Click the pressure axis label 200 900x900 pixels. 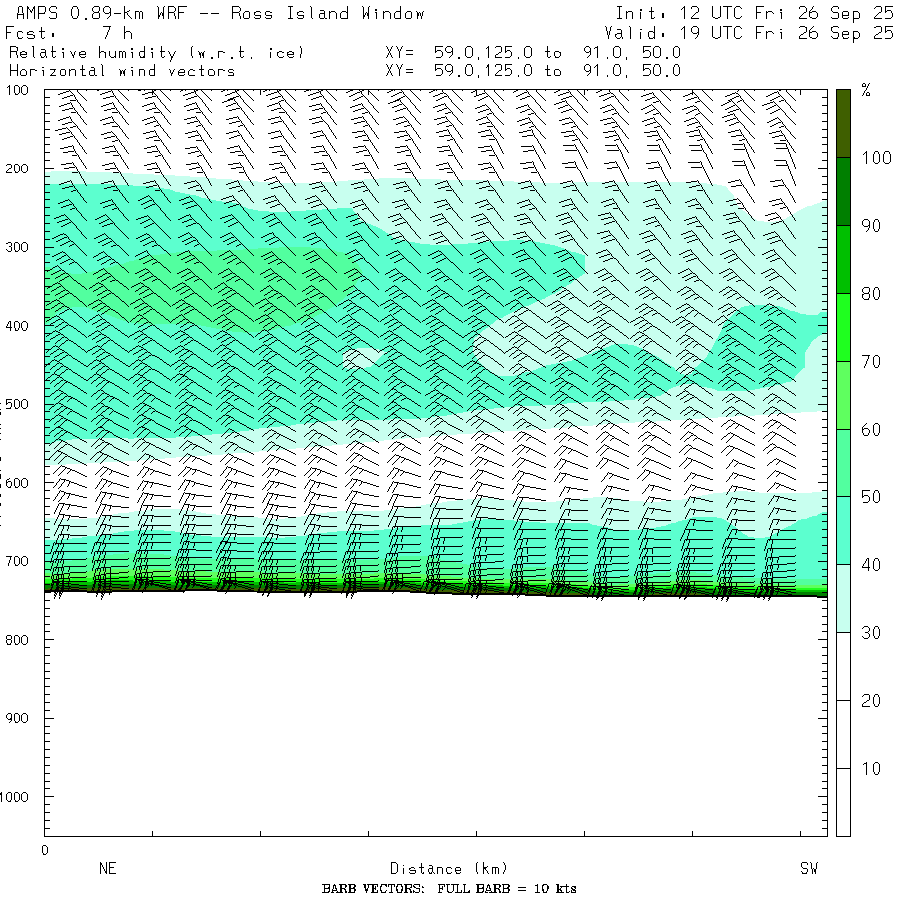[x=17, y=169]
